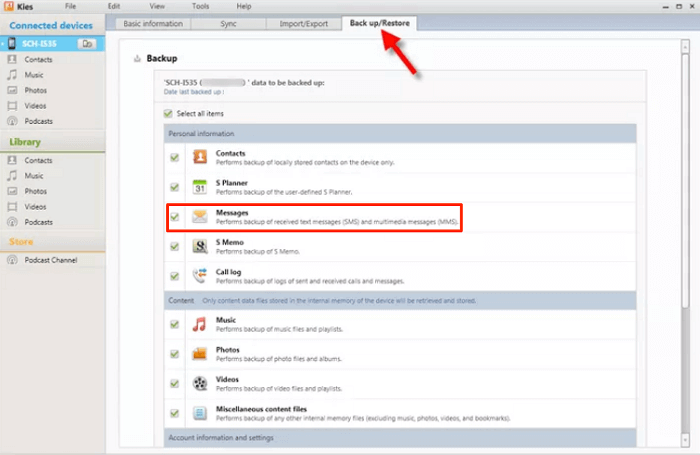Open Library Photos icon
This screenshot has height=455, width=700.
click(12, 191)
